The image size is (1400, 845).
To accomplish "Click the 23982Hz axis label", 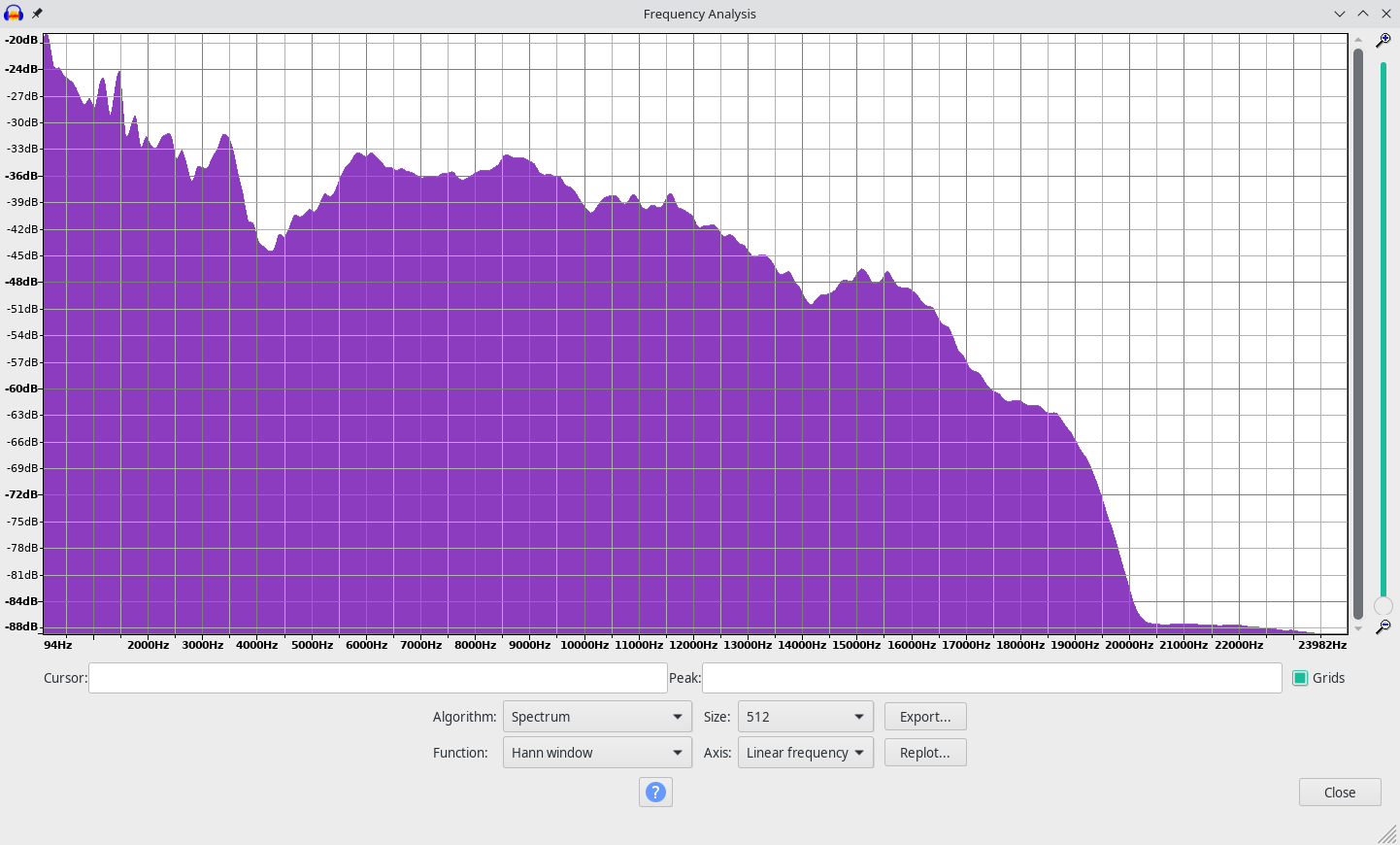I will 1322,645.
